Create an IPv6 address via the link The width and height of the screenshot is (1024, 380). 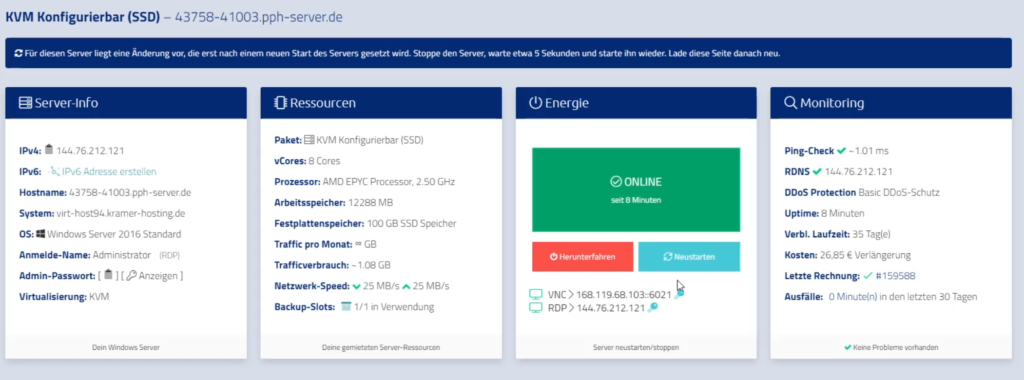109,172
